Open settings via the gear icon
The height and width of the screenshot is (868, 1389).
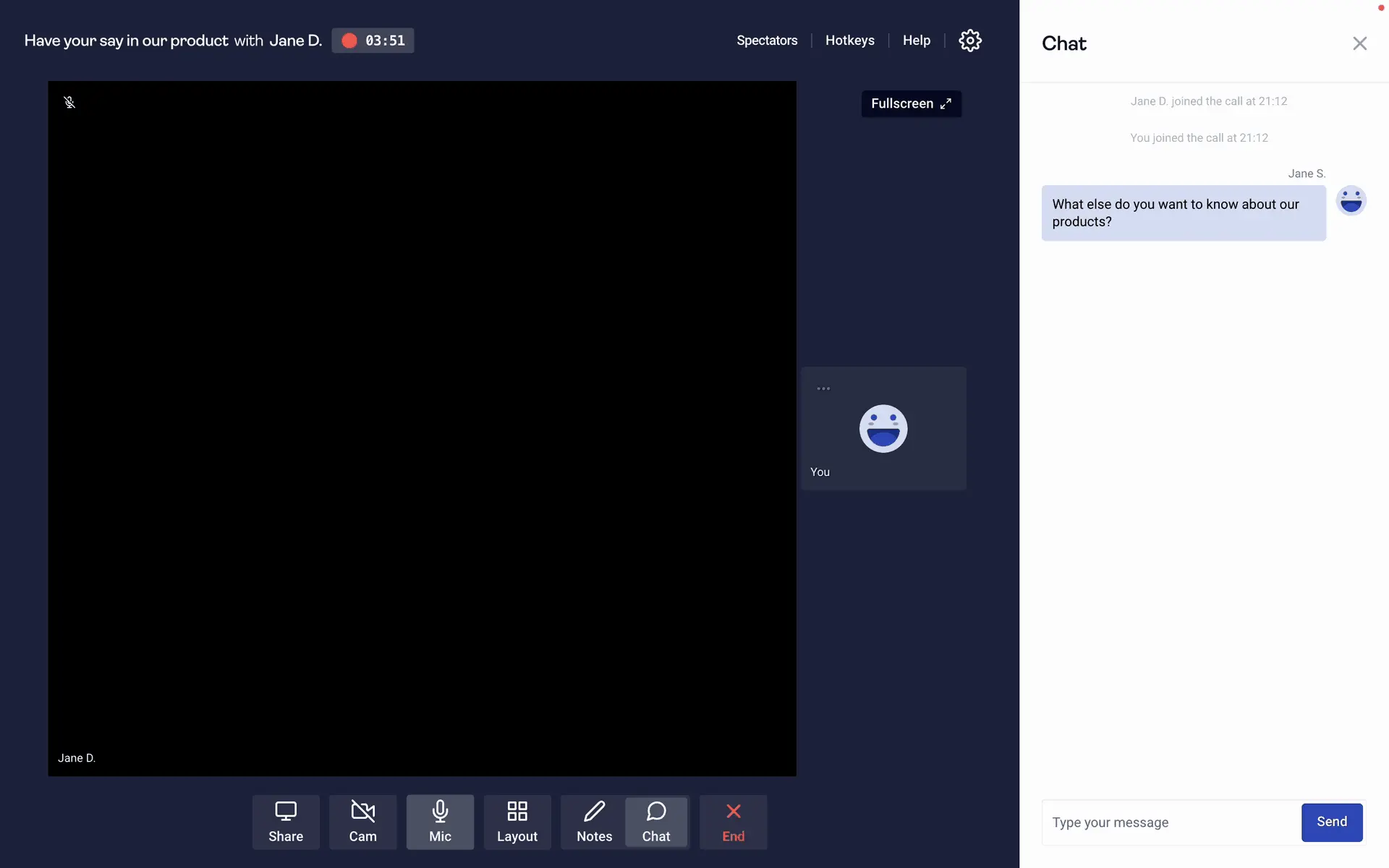[x=970, y=41]
